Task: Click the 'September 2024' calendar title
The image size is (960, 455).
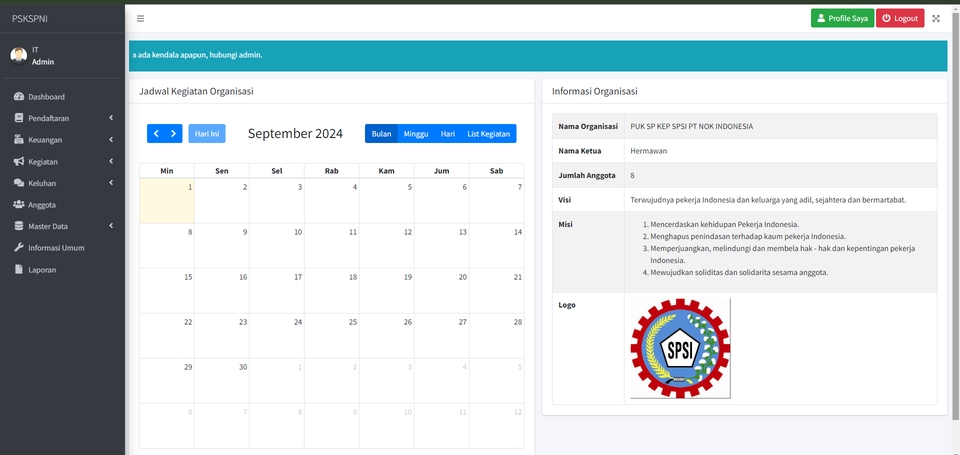Action: tap(295, 133)
